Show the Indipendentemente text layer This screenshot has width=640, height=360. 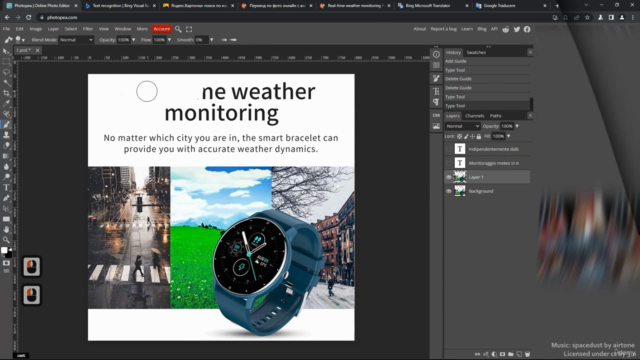point(449,149)
